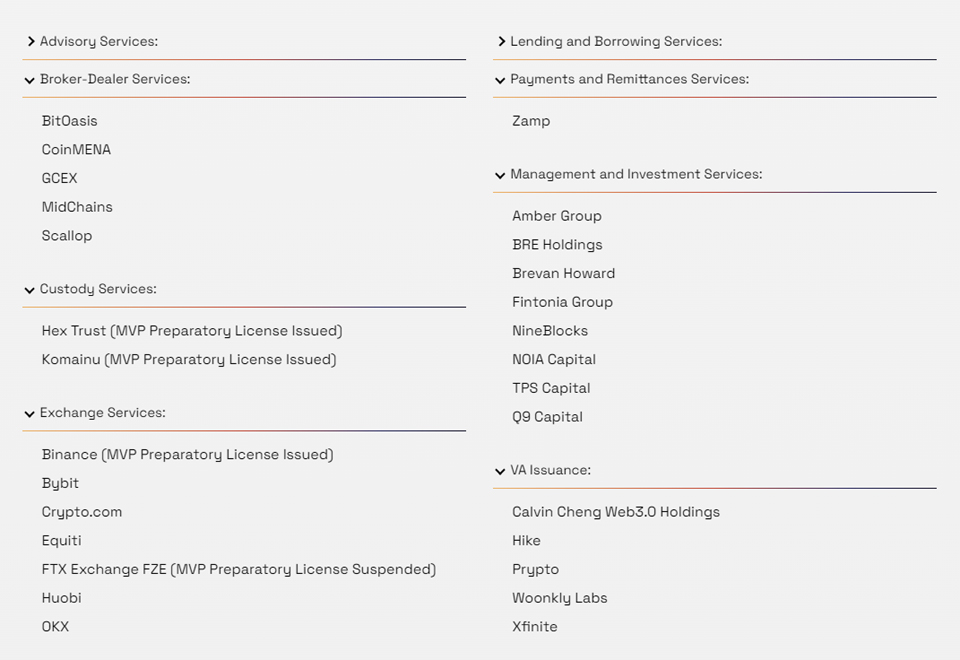
Task: Select the OKX exchange entry
Action: [x=55, y=627]
